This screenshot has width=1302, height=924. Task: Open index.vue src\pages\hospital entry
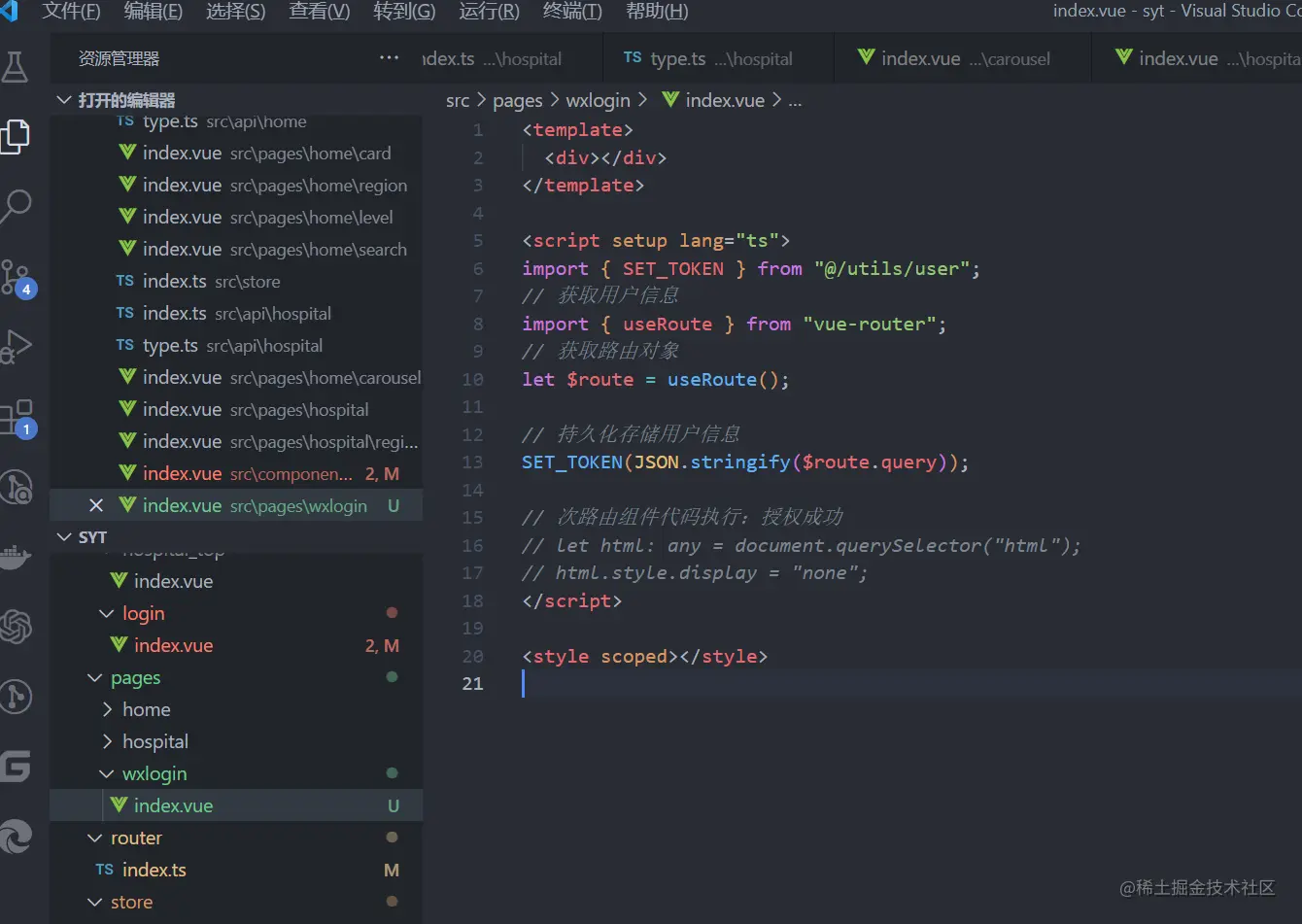coord(236,409)
